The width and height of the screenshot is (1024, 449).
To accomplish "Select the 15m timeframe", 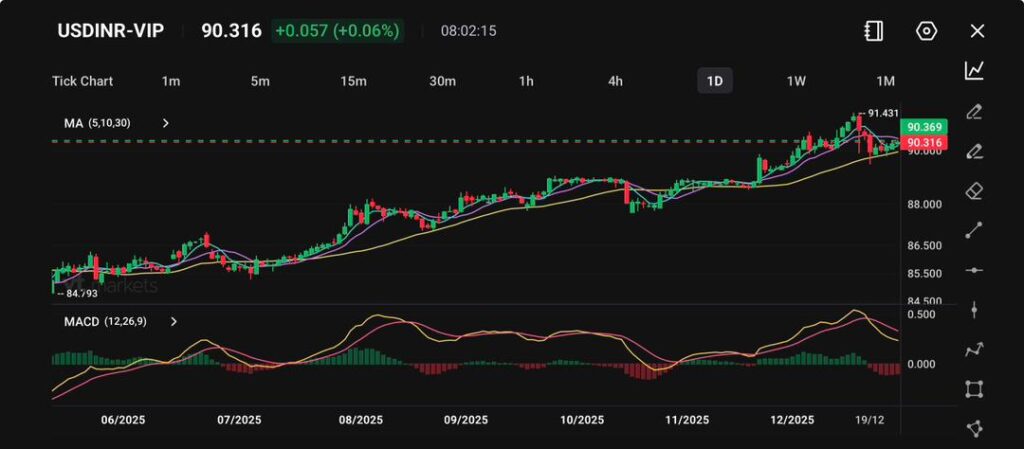I will click(x=353, y=81).
